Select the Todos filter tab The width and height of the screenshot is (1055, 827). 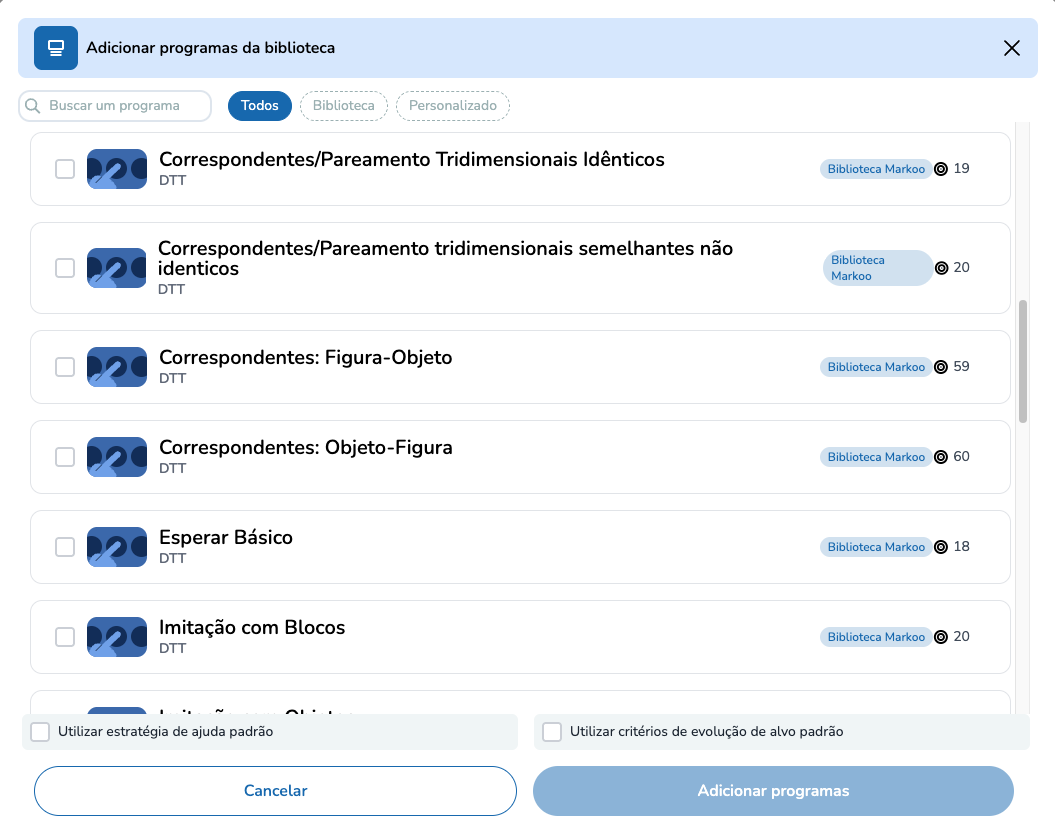point(260,106)
